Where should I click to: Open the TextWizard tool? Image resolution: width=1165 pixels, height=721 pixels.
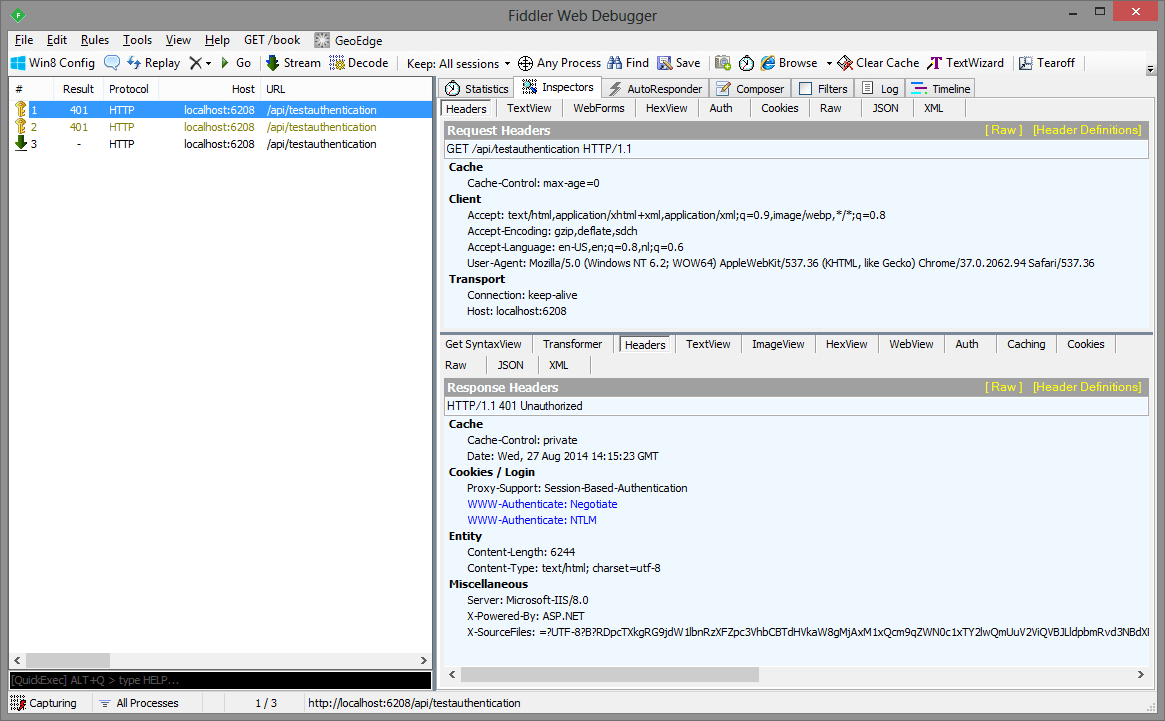pyautogui.click(x=965, y=63)
